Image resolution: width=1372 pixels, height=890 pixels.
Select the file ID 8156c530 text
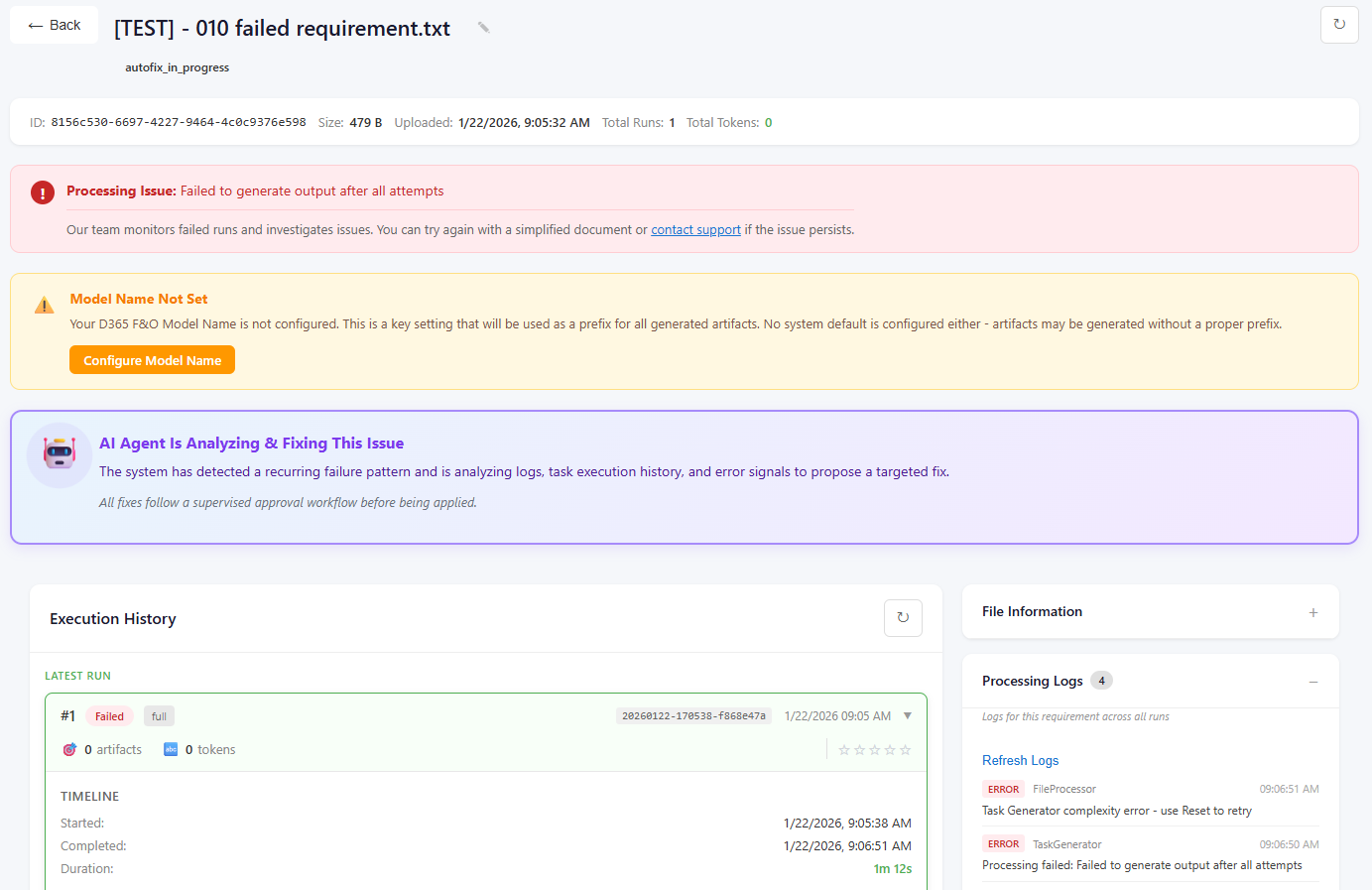[179, 122]
